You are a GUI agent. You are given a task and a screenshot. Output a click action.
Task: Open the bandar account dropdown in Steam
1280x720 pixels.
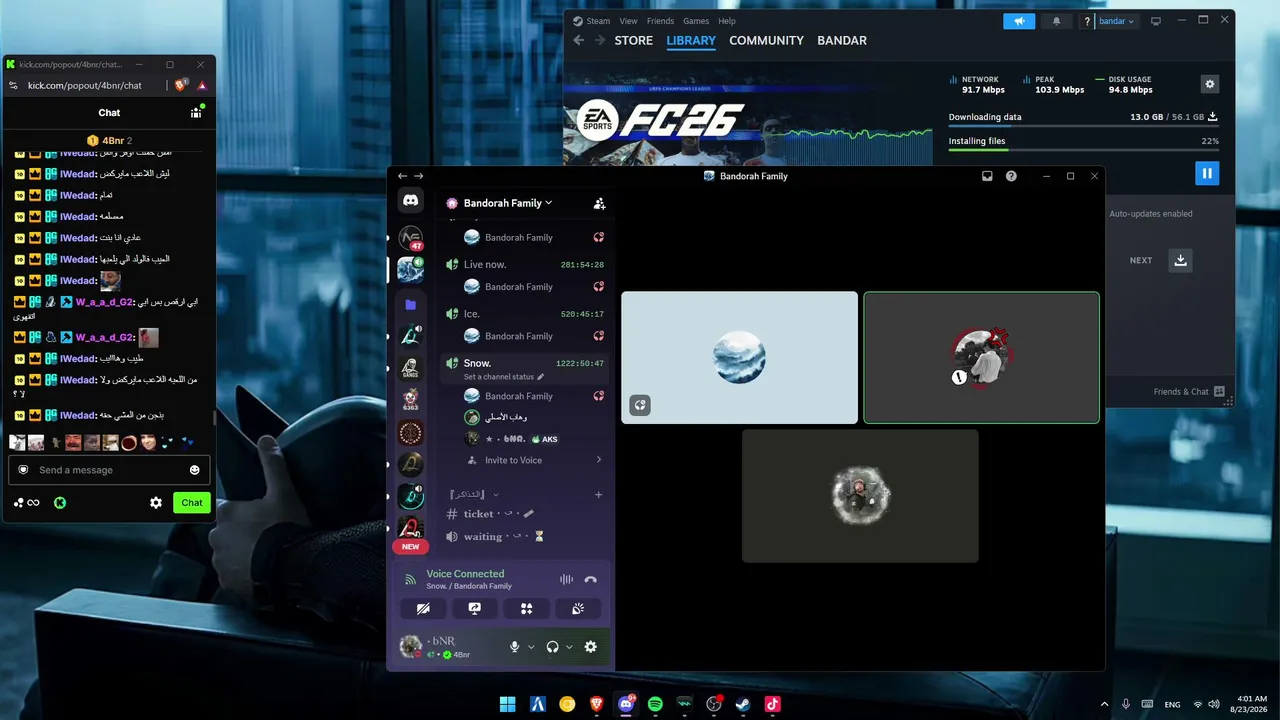1116,21
